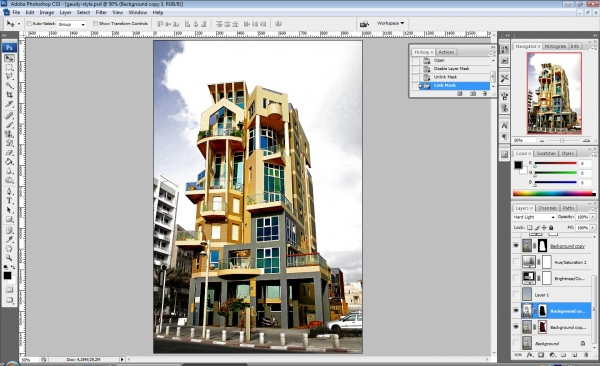Select the Lasso tool
600x366 pixels.
(9, 77)
